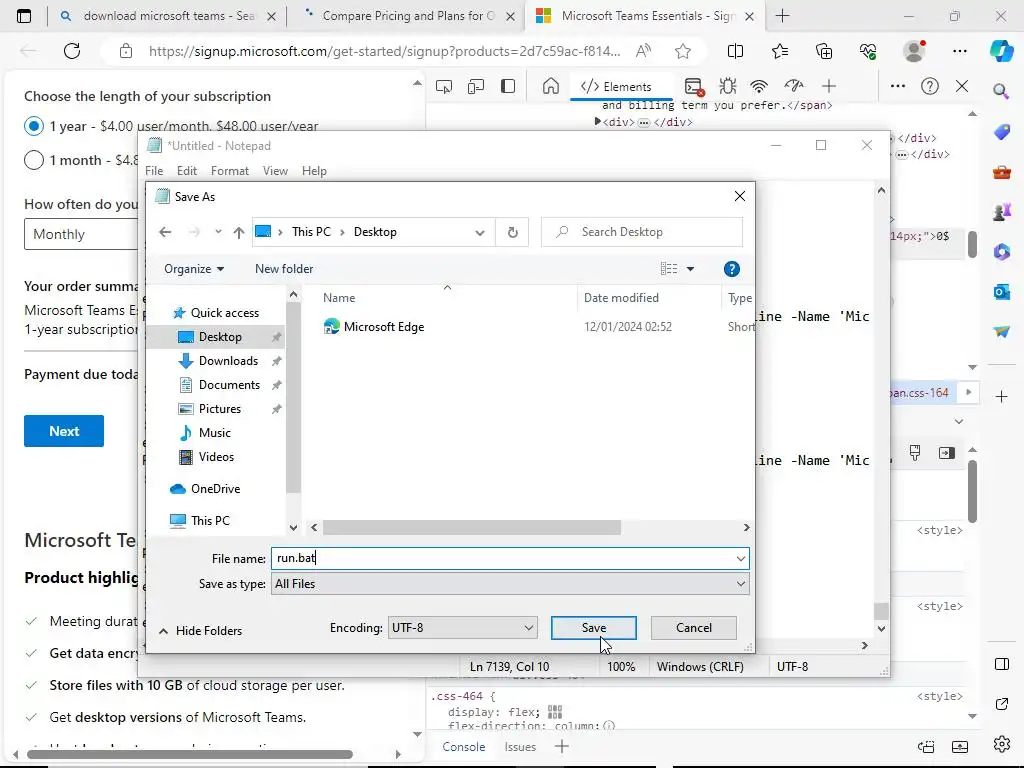
Task: Open DevTools Network wifi icon
Action: [x=759, y=86]
